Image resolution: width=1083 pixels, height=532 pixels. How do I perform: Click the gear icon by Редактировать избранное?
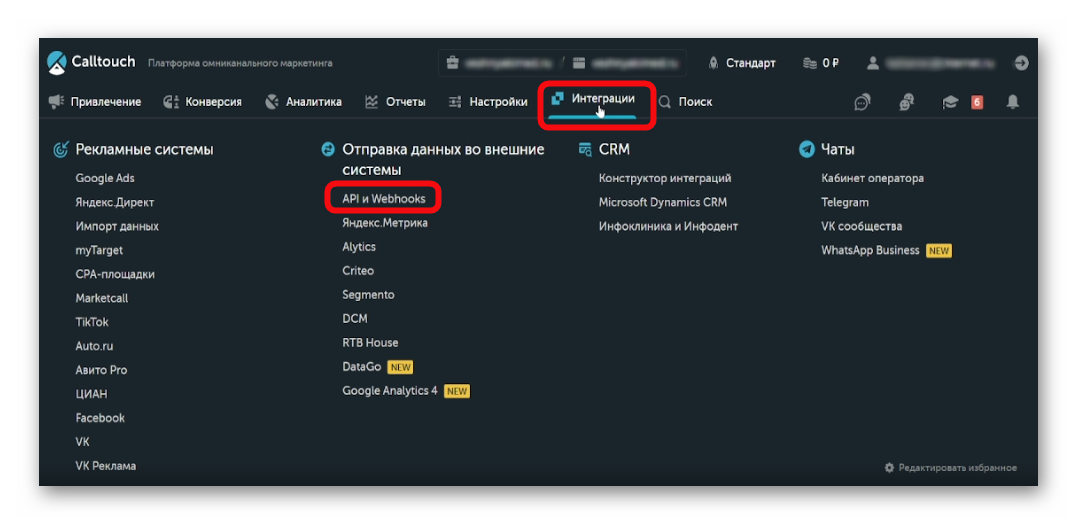point(890,468)
